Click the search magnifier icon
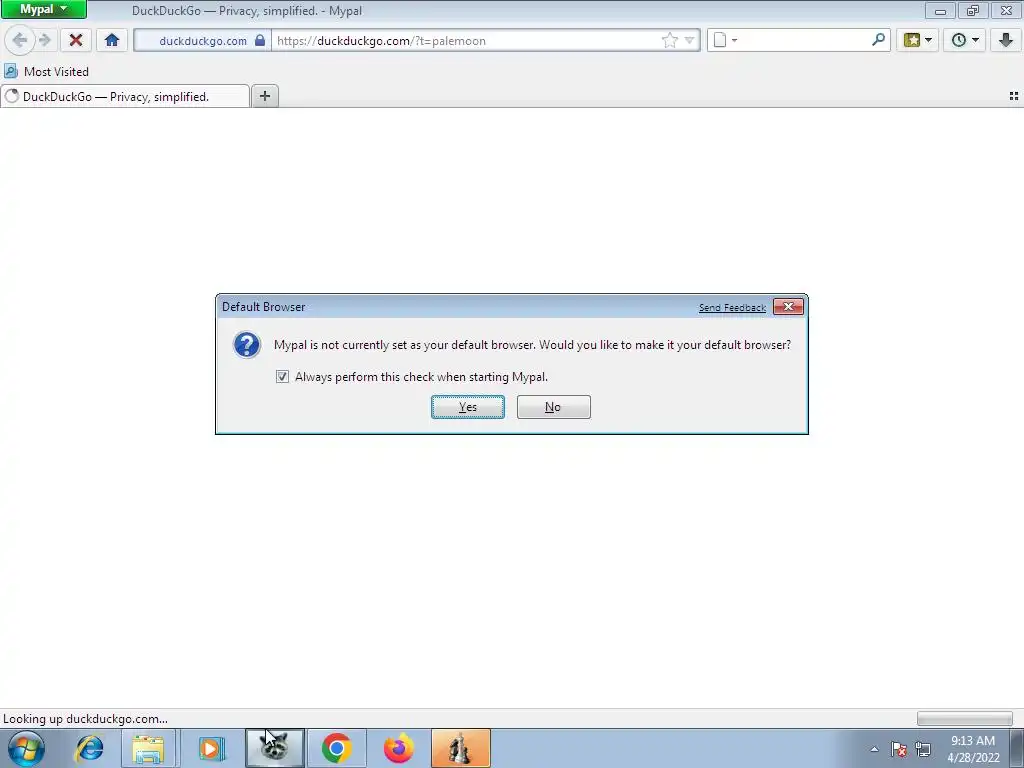This screenshot has width=1024, height=768. click(878, 40)
